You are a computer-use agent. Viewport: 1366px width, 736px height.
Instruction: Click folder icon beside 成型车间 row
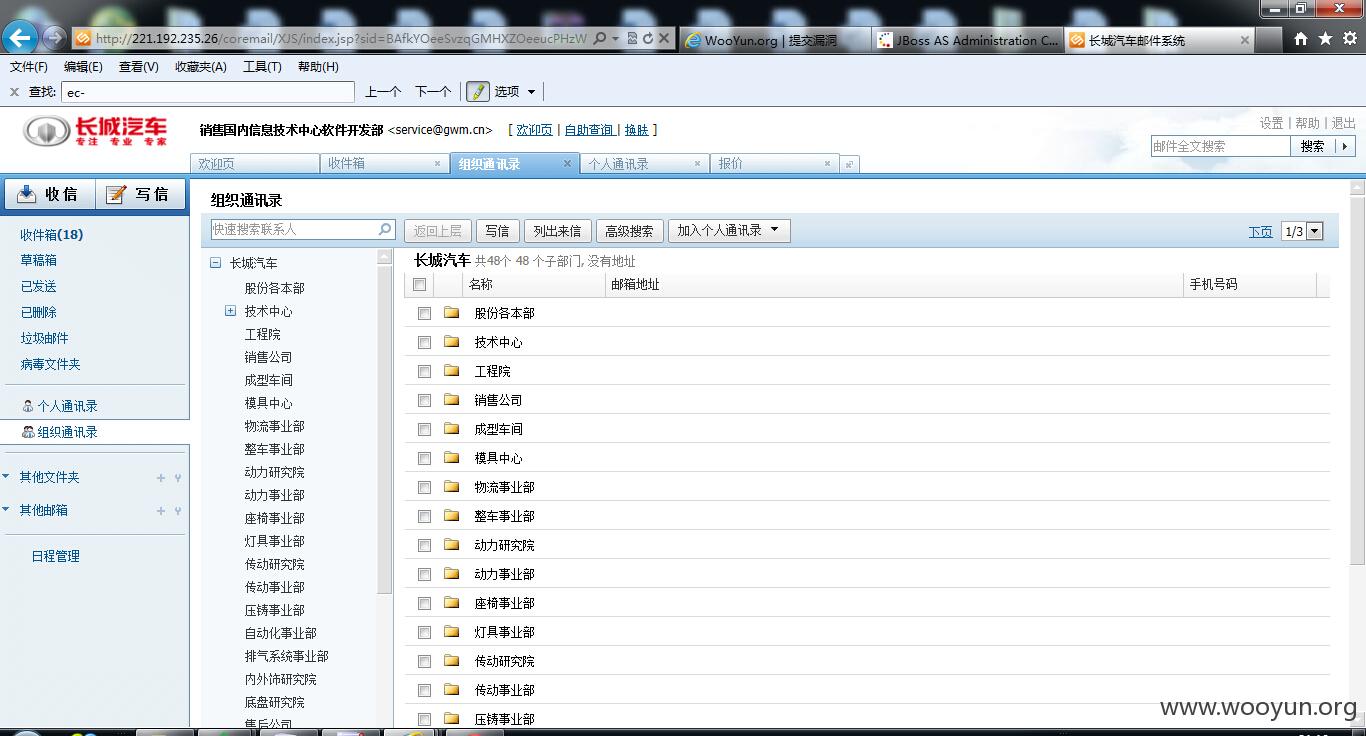451,429
